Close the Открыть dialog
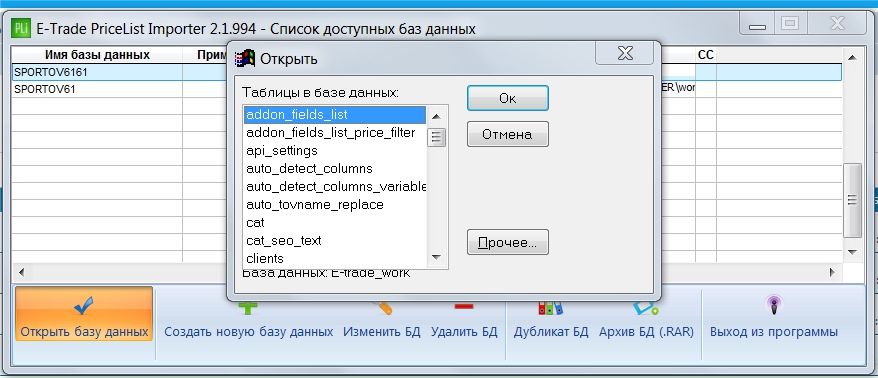878x378 pixels. pos(624,53)
